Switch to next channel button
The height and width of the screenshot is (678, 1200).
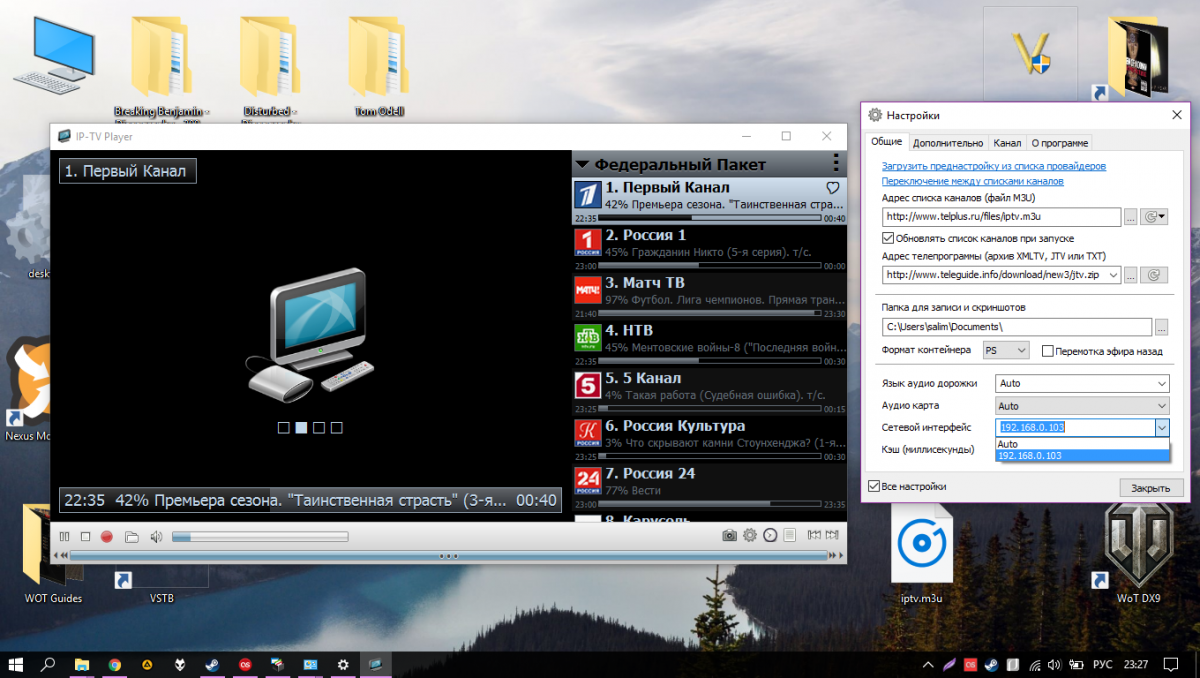point(832,536)
